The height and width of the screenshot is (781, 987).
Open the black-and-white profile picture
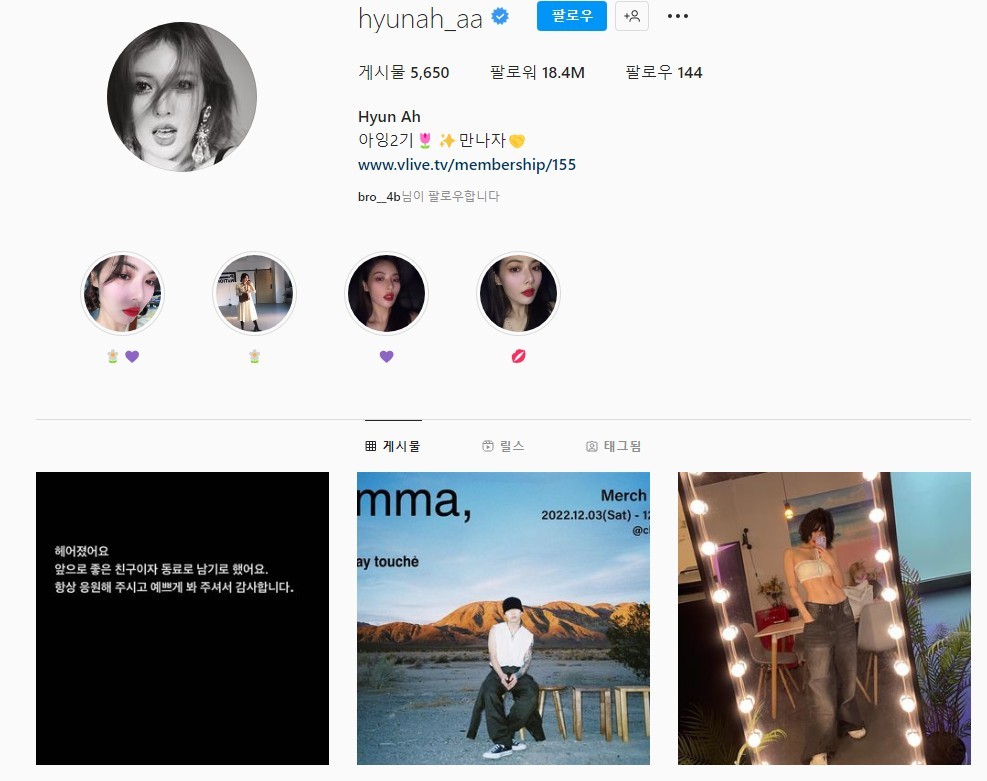182,96
